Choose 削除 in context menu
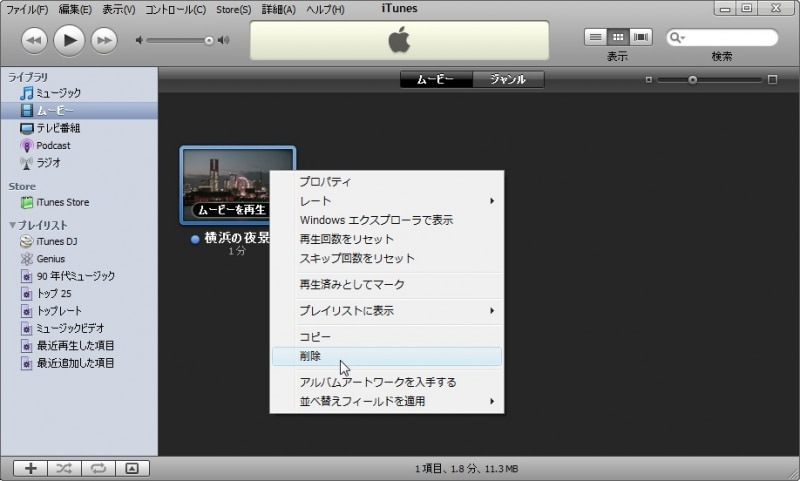This screenshot has height=481, width=800. click(387, 356)
